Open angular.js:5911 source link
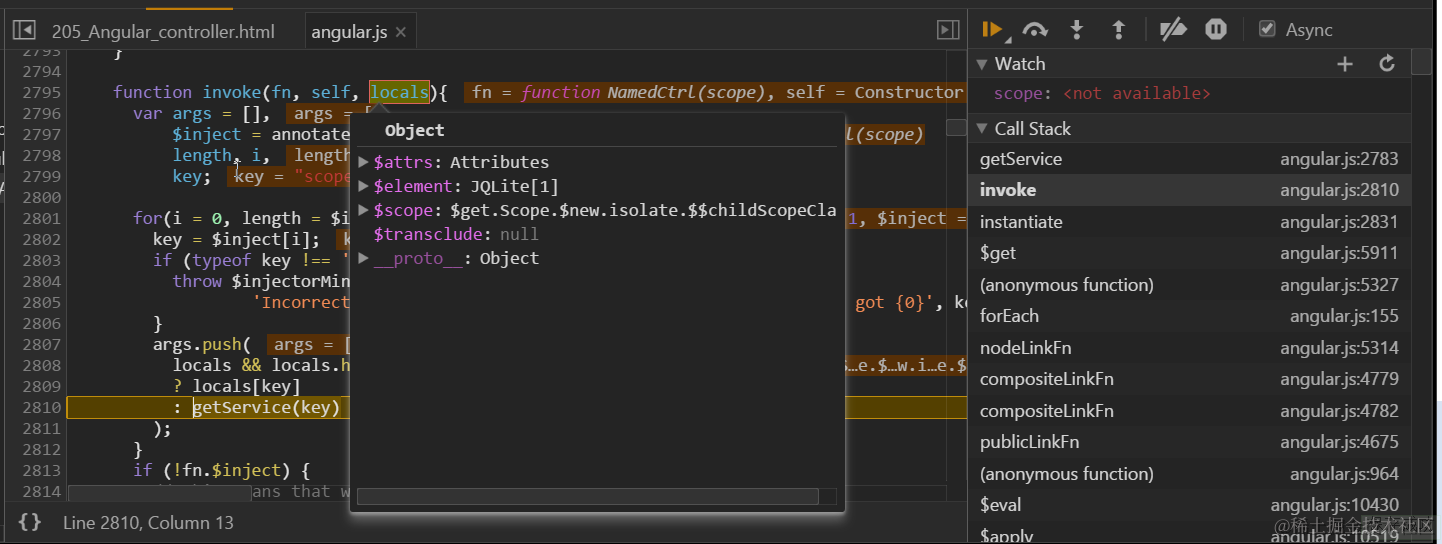This screenshot has width=1442, height=544. click(1339, 253)
